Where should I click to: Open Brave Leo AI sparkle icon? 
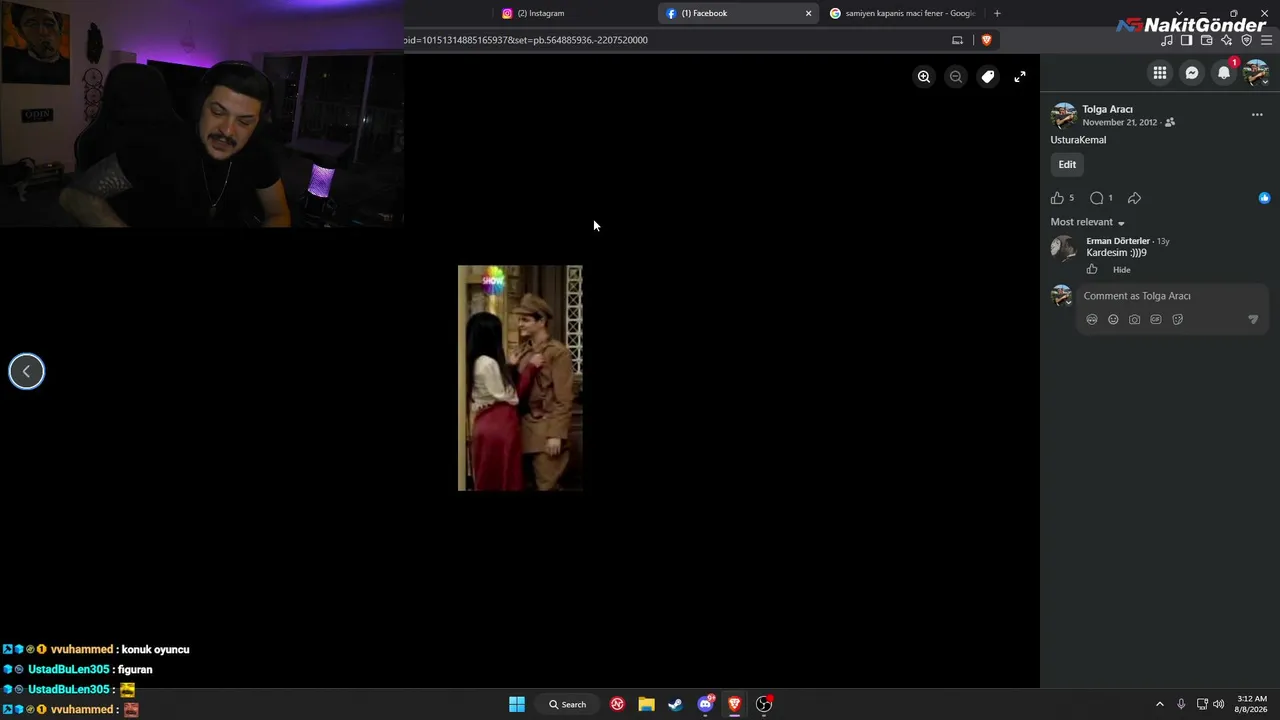(1227, 40)
